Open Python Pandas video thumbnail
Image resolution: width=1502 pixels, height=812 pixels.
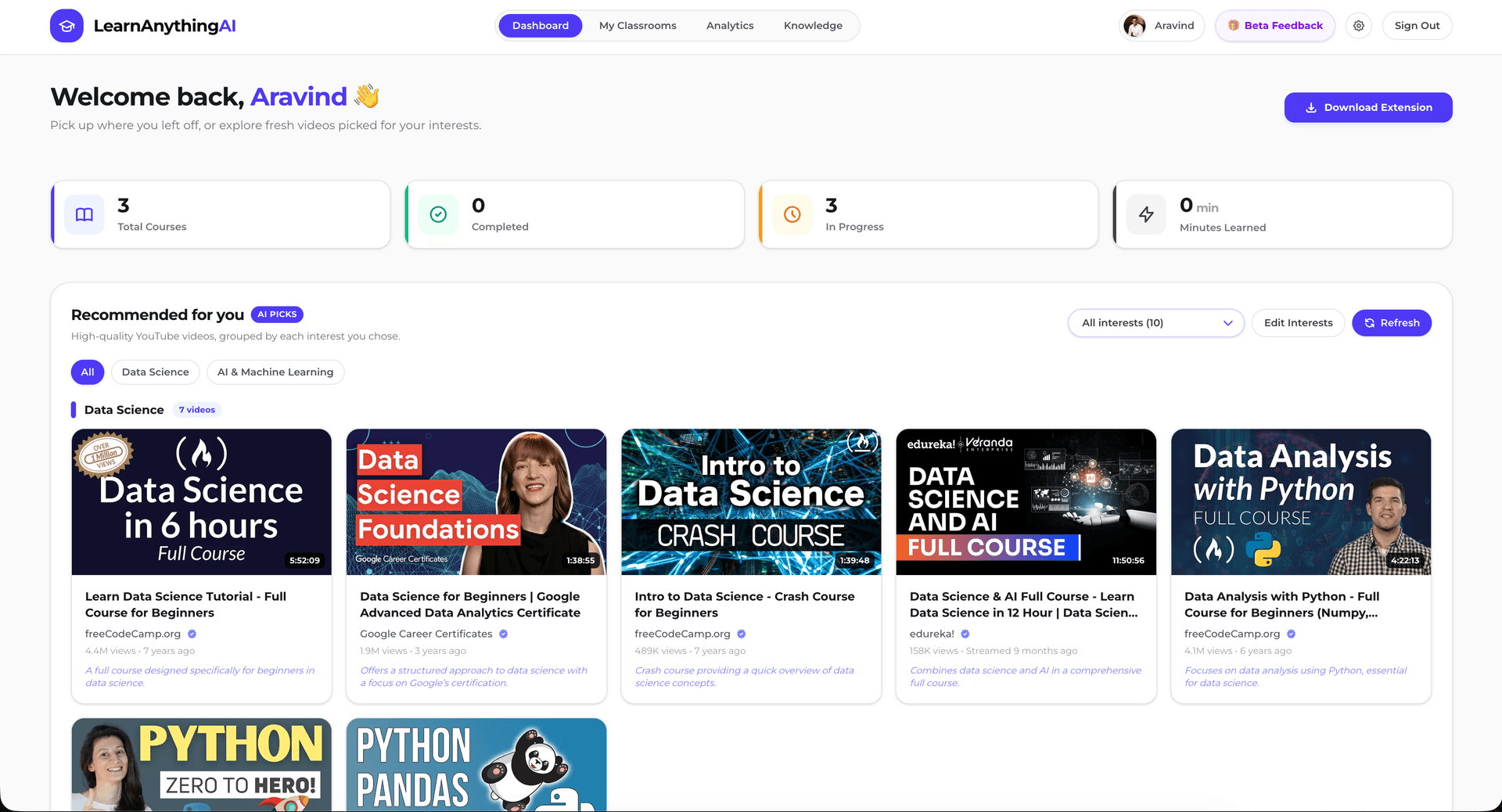476,764
